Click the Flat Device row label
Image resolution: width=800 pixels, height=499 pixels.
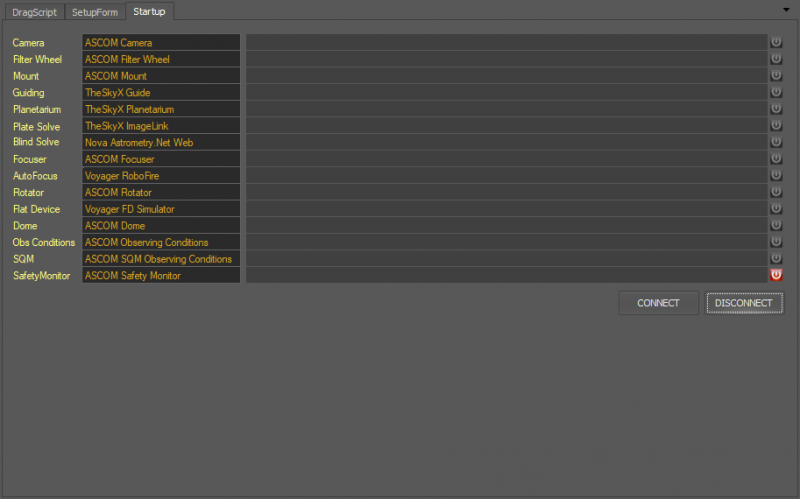pos(36,209)
